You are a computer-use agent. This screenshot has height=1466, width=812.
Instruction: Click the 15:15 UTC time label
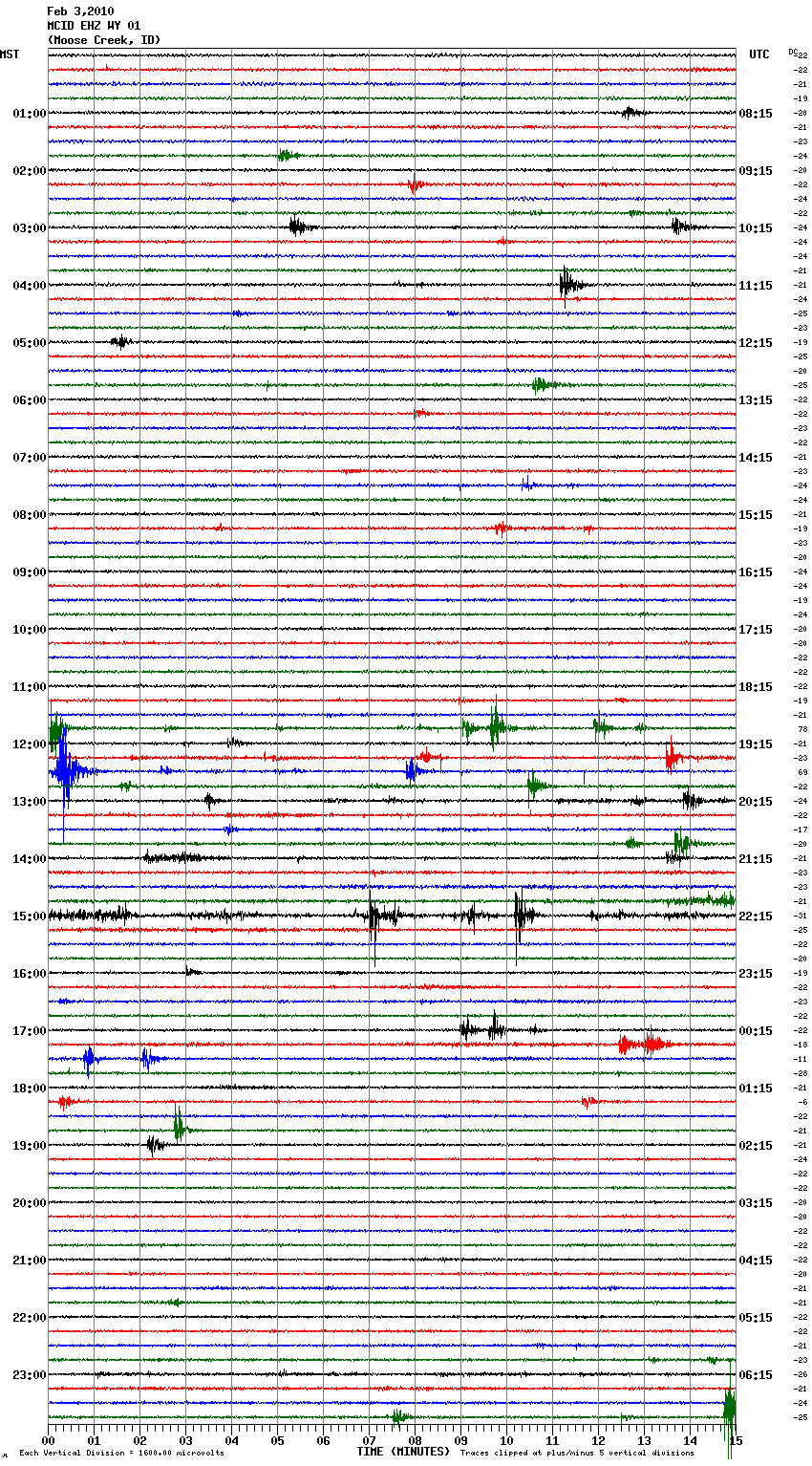(x=756, y=515)
